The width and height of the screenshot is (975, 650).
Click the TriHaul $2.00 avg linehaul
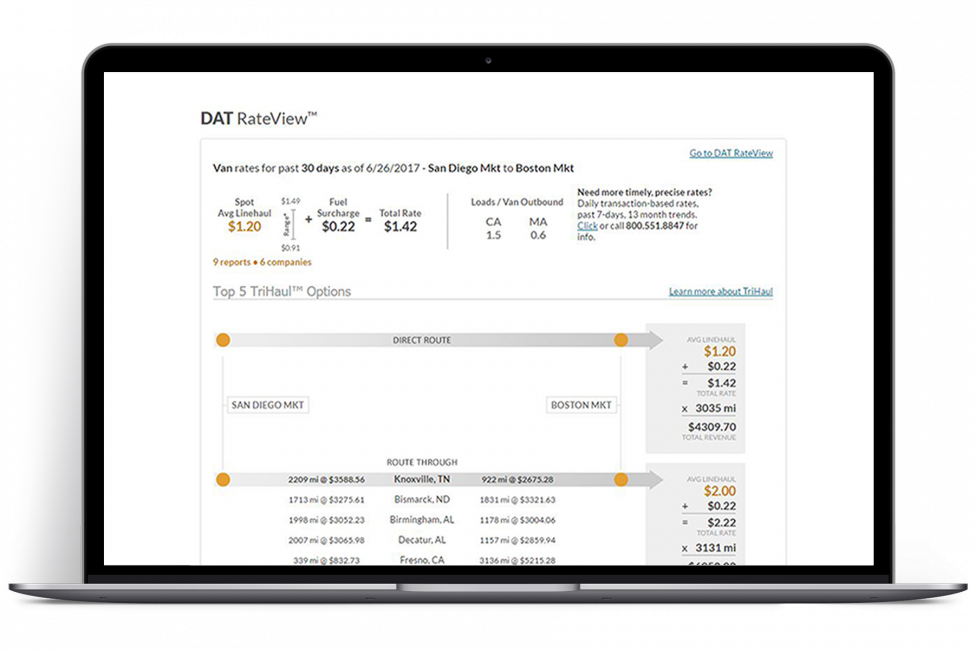tap(719, 491)
